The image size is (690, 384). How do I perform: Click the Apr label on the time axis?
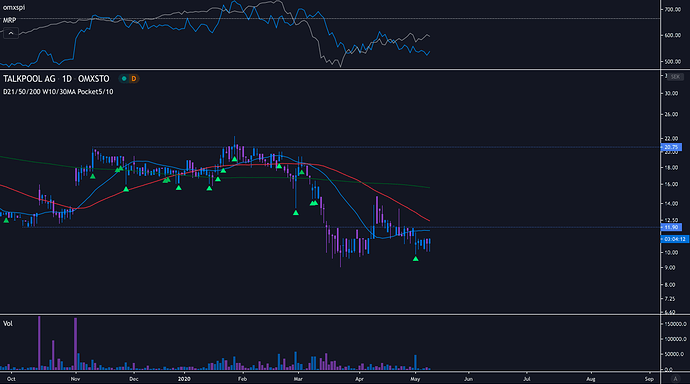(360, 379)
